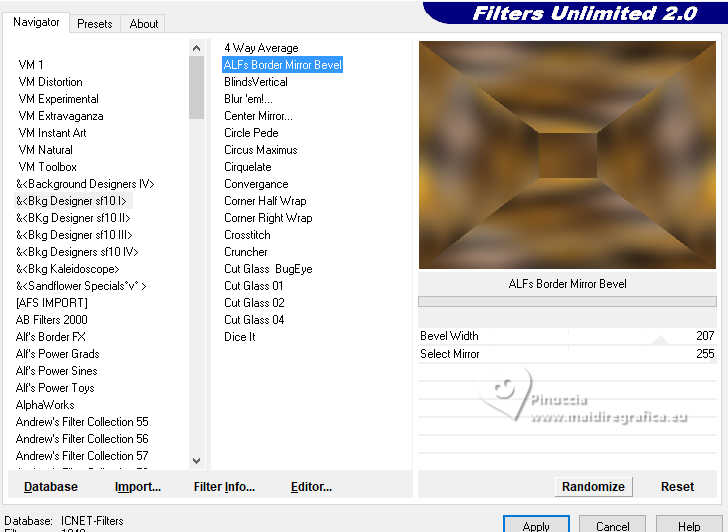Choose the Circle Pede filter
Screen dimensions: 728x532
coord(251,133)
